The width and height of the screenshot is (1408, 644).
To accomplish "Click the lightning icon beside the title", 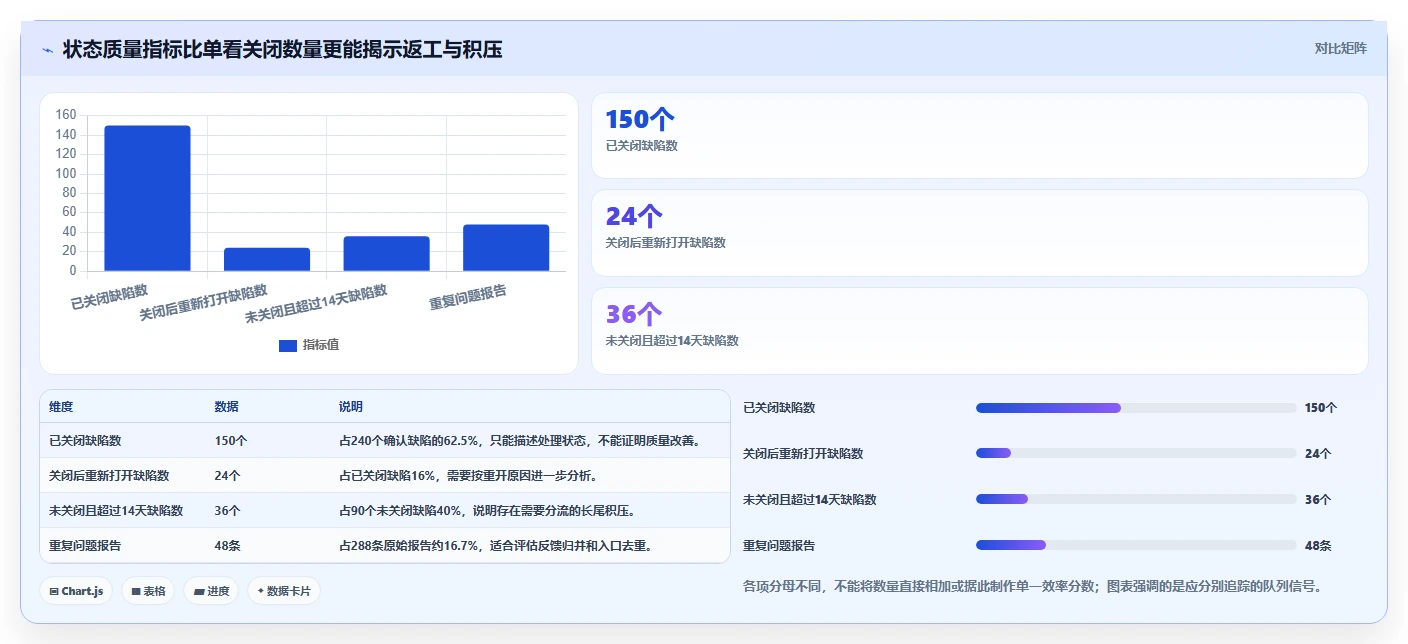I will 47,49.
